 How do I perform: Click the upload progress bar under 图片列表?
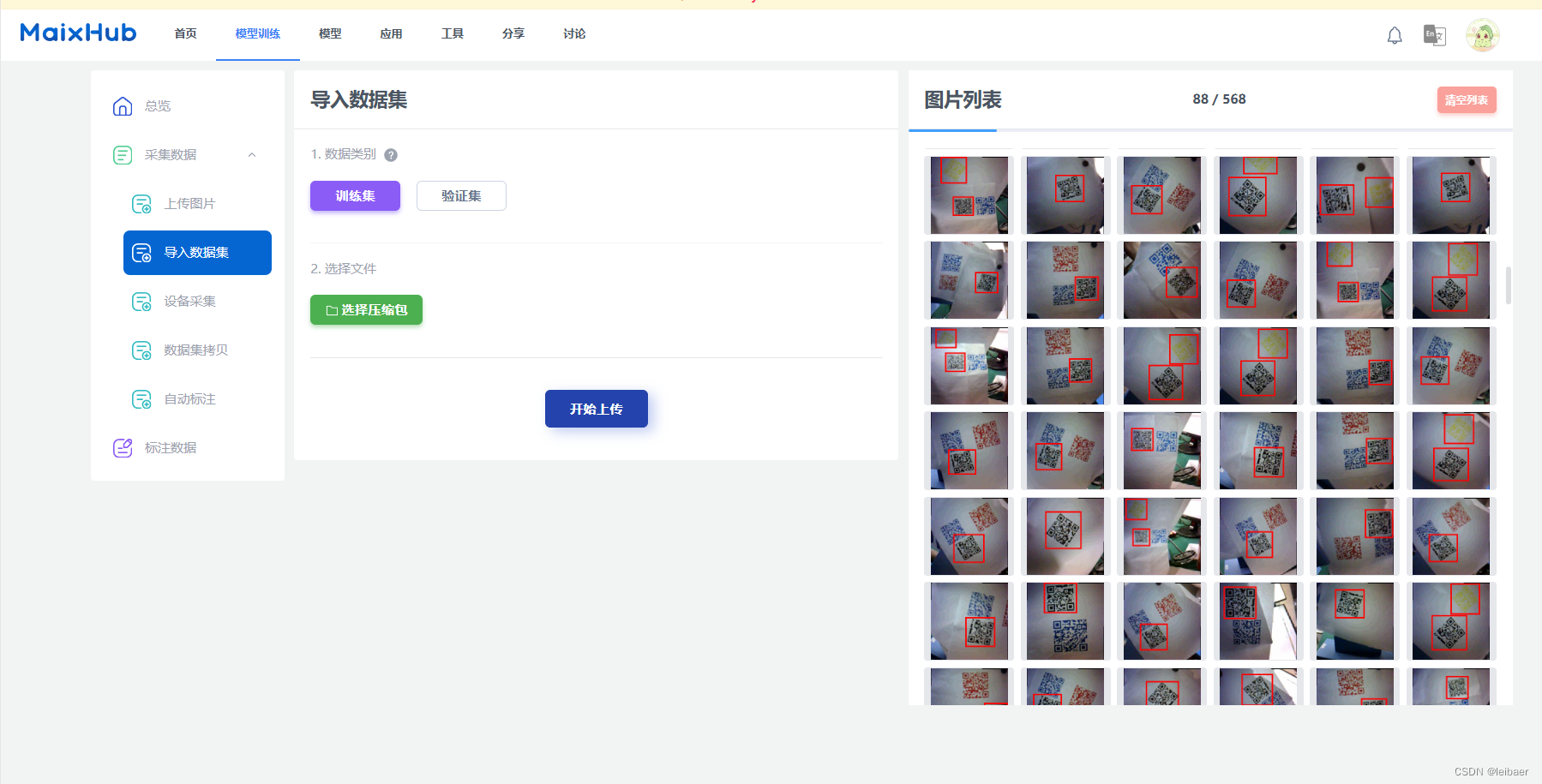[x=1210, y=130]
